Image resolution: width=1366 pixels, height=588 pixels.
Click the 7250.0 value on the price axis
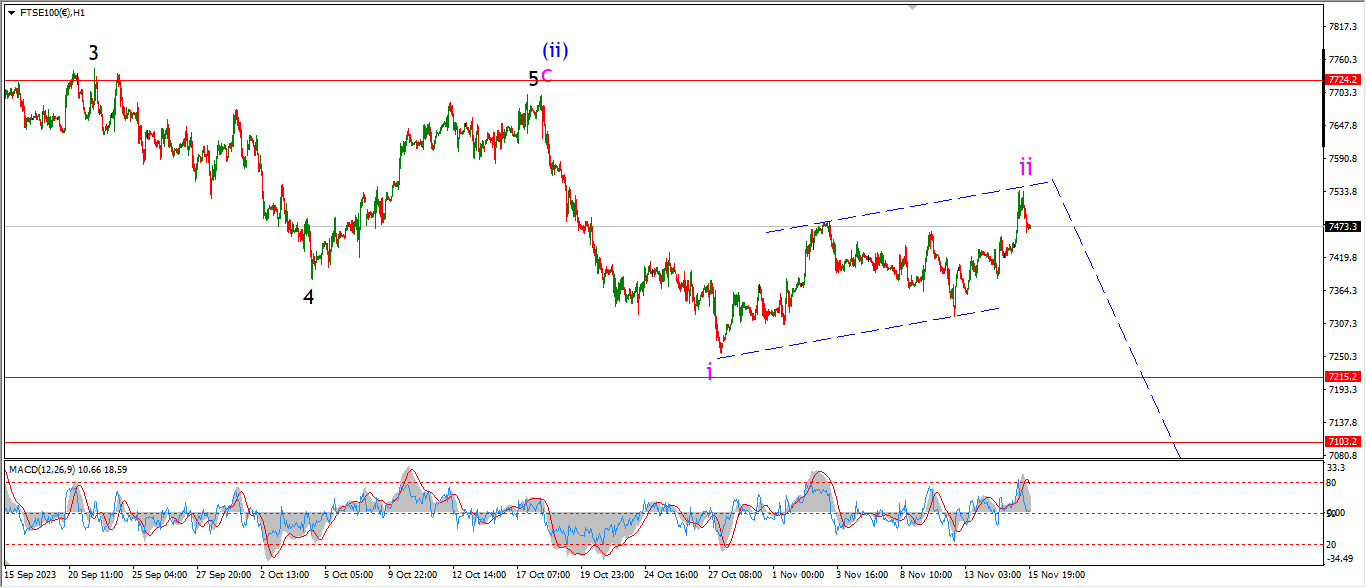(1341, 357)
